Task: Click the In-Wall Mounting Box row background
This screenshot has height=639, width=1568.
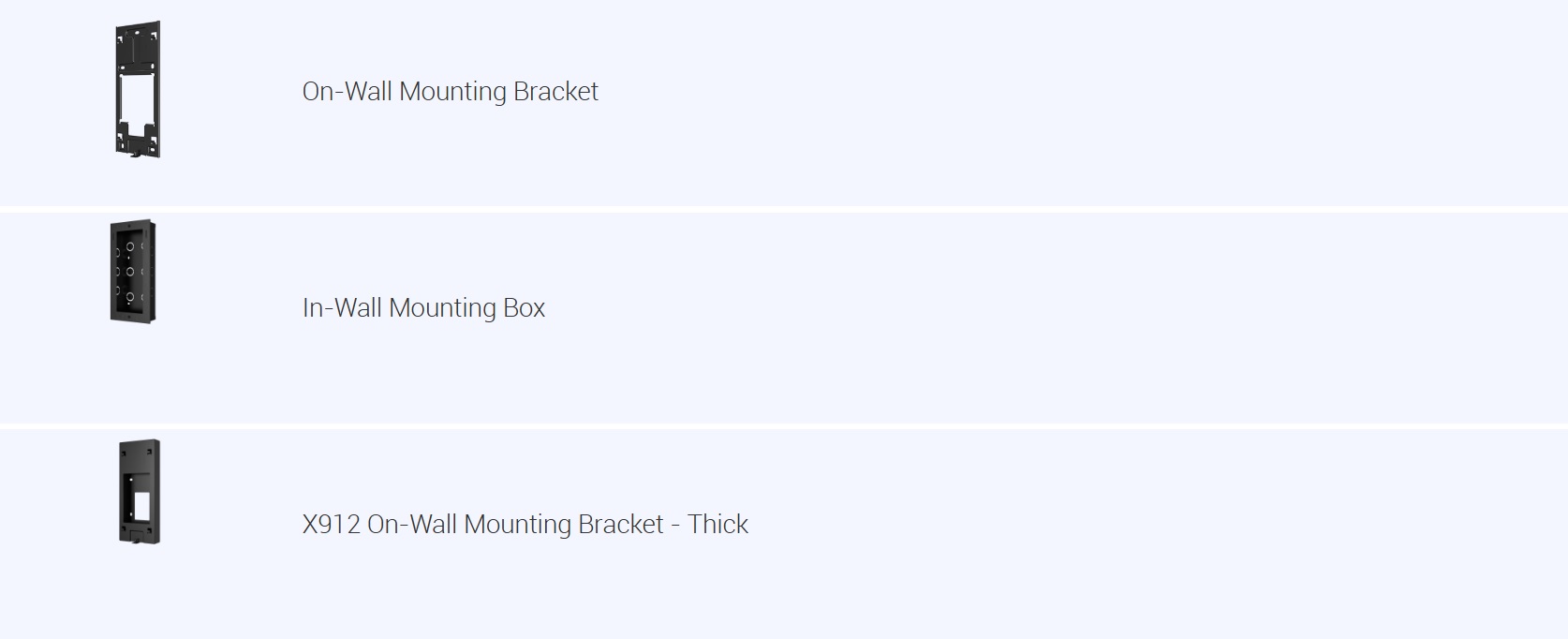Action: 784,318
